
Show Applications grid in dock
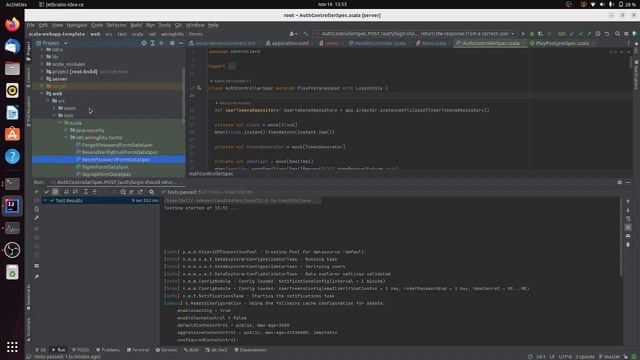tap(12, 347)
